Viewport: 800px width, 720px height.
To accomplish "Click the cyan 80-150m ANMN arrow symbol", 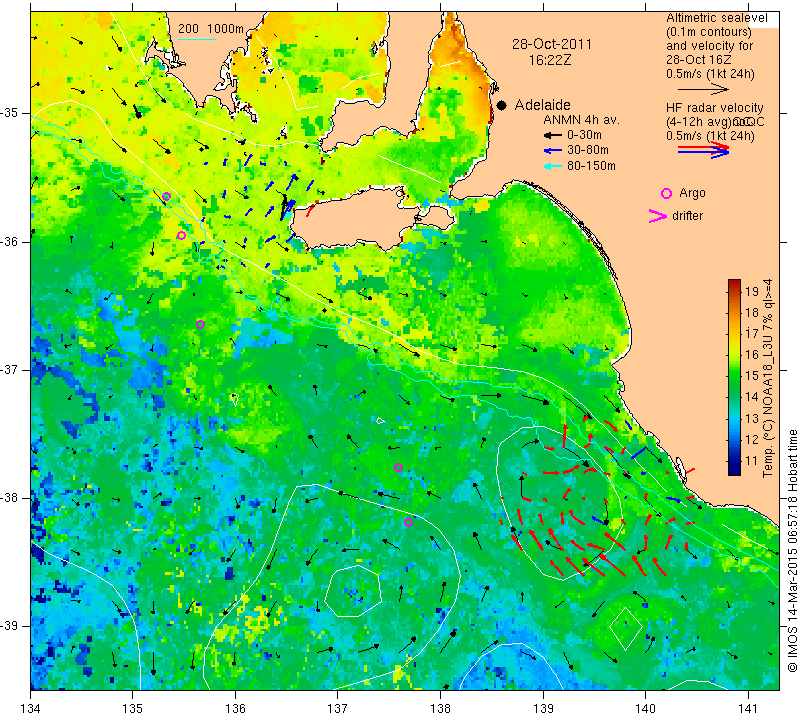I will point(552,166).
